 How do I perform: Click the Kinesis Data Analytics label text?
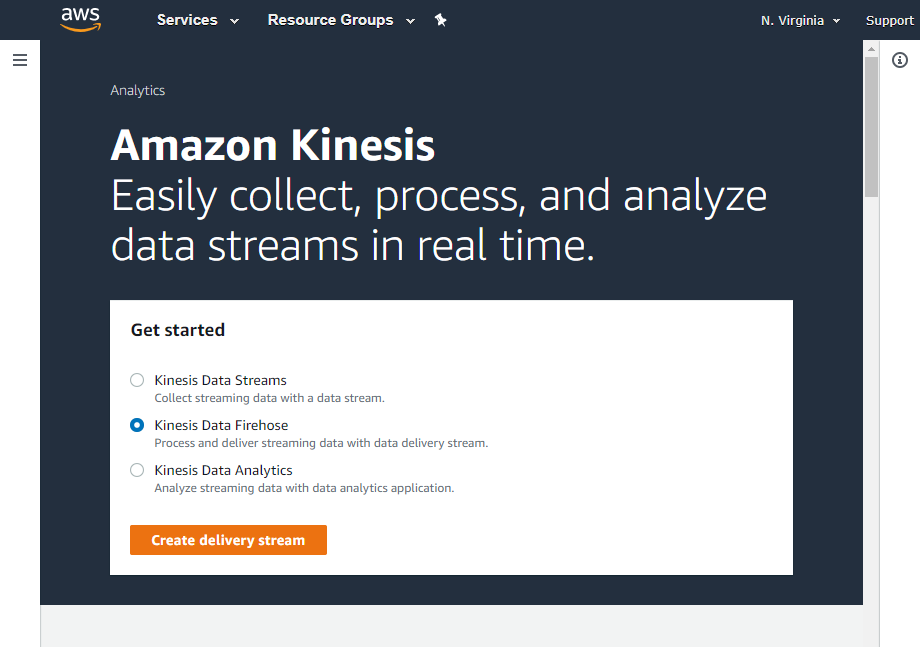pos(223,470)
